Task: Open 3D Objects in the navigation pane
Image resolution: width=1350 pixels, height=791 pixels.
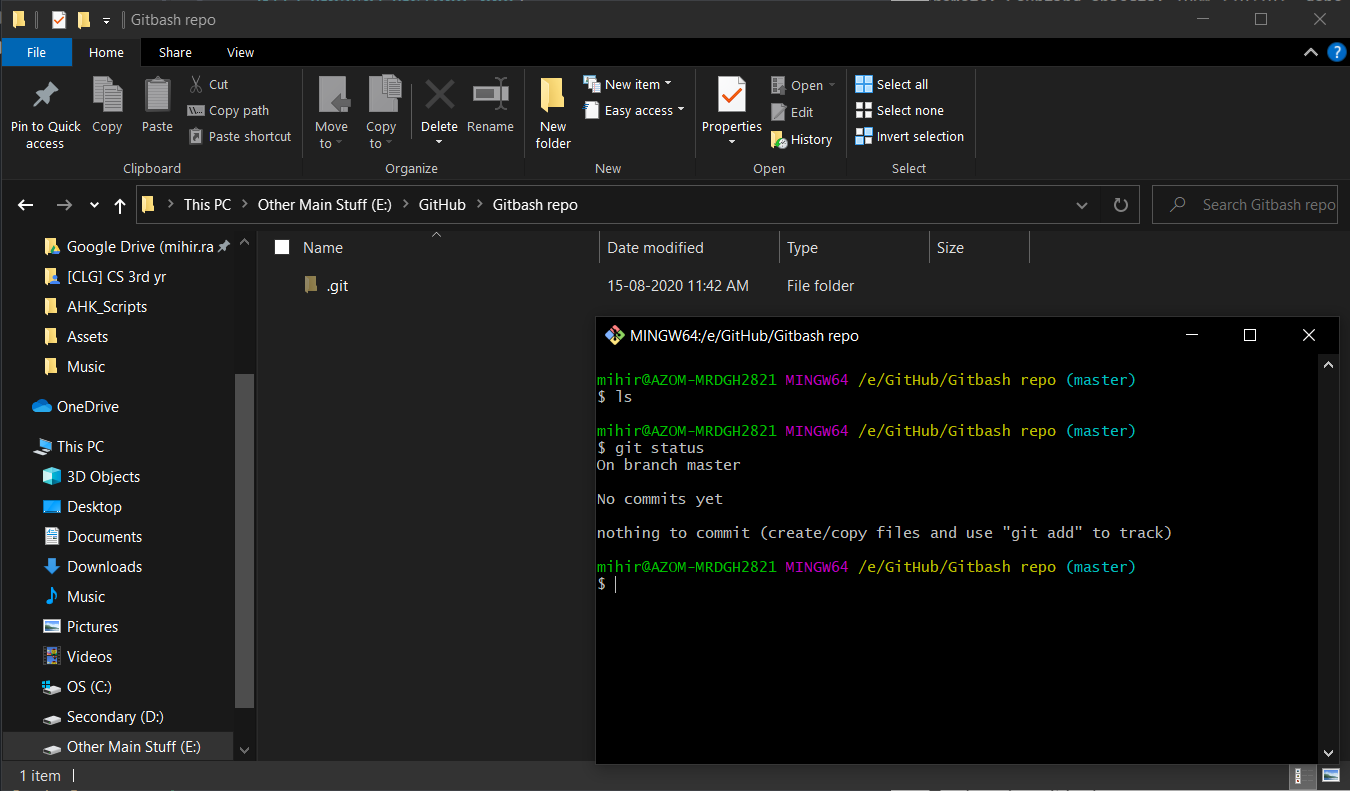Action: click(x=91, y=477)
